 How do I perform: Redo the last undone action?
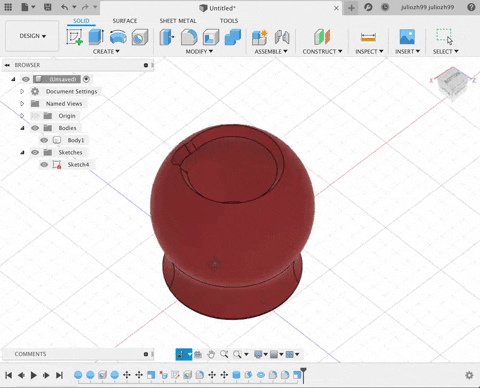coord(85,7)
